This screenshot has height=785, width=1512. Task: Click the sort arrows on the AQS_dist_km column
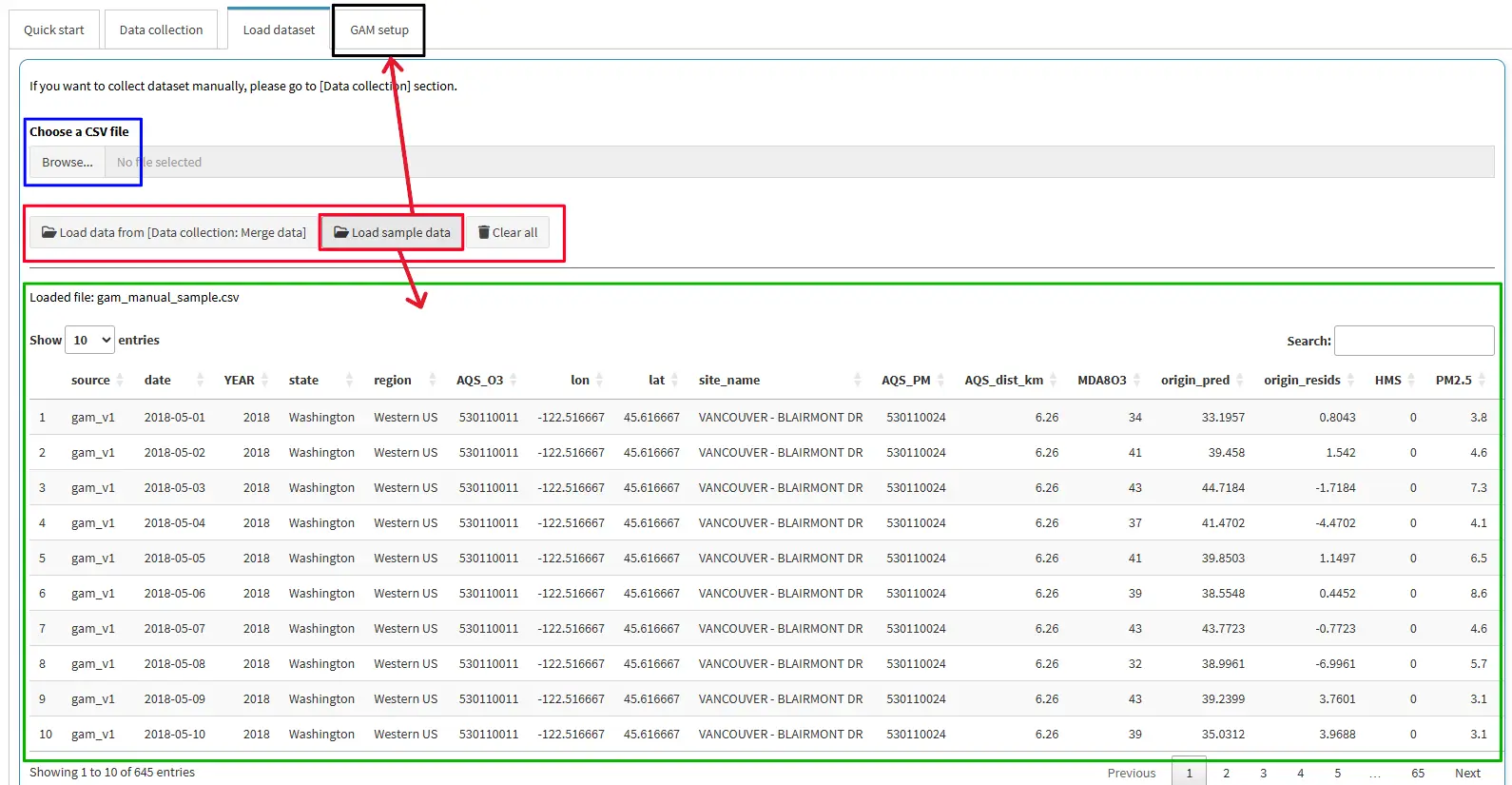[1053, 380]
